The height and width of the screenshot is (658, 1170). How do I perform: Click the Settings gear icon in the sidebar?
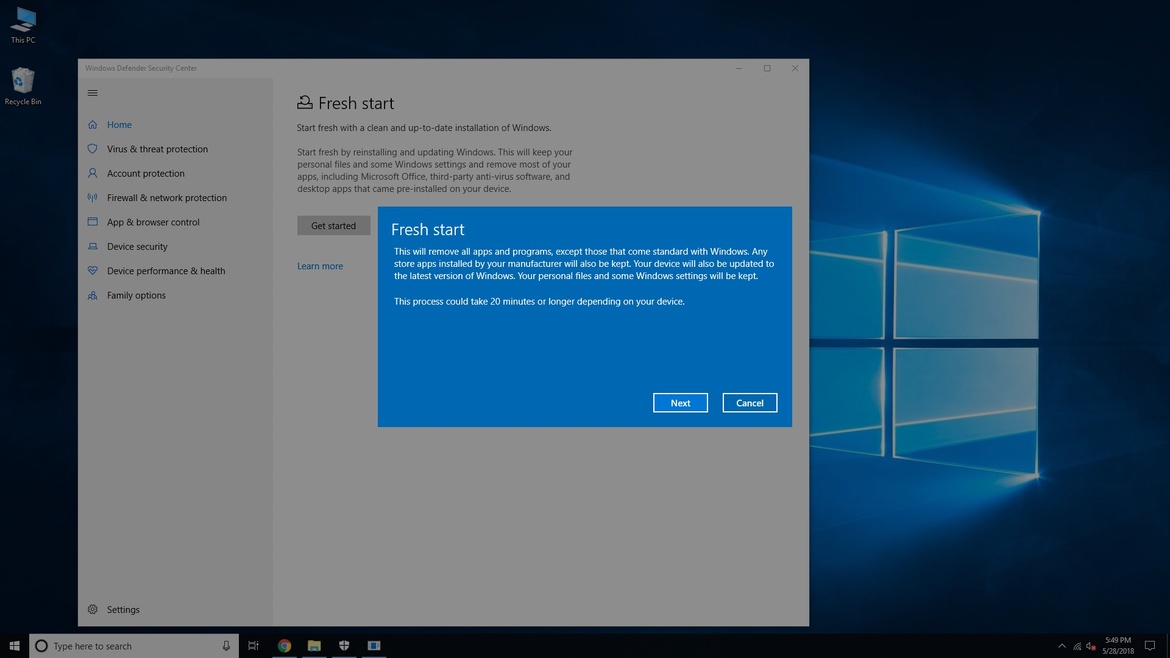(x=93, y=610)
